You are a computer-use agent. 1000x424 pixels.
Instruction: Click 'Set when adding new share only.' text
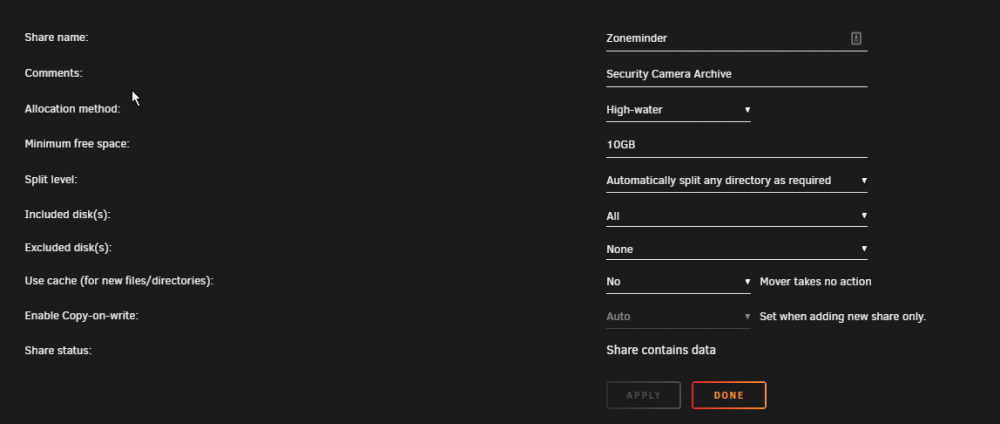[x=842, y=317]
